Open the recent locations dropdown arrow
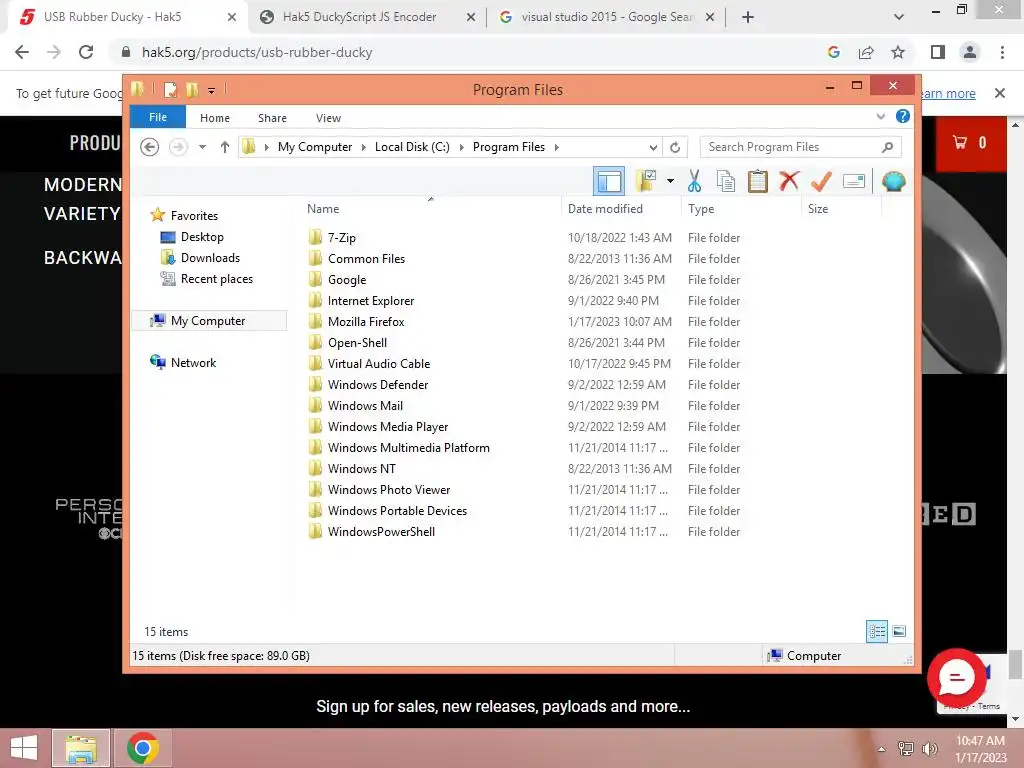The width and height of the screenshot is (1024, 768). coord(202,147)
